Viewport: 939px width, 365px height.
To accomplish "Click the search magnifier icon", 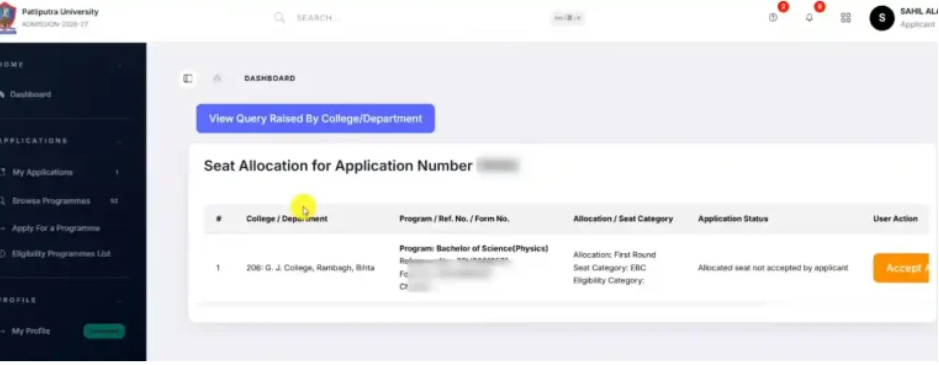I will pyautogui.click(x=279, y=17).
